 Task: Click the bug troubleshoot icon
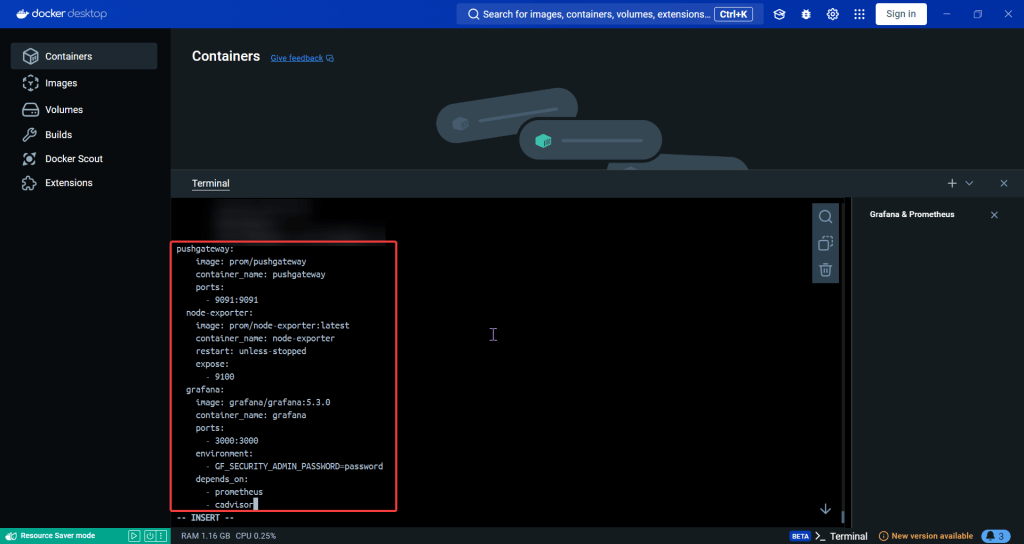tap(806, 14)
